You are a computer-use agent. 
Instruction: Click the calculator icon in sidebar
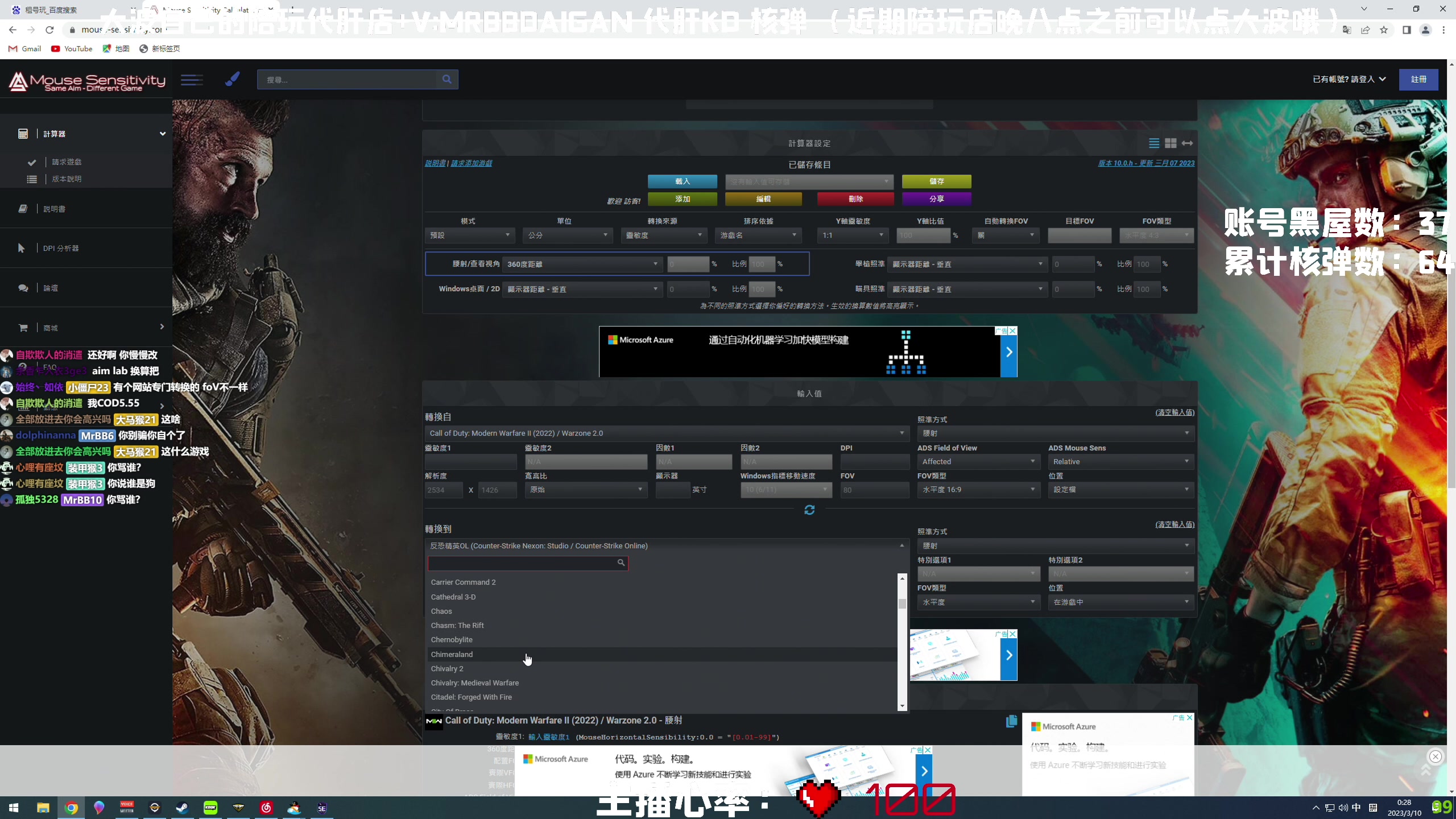pos(23,134)
